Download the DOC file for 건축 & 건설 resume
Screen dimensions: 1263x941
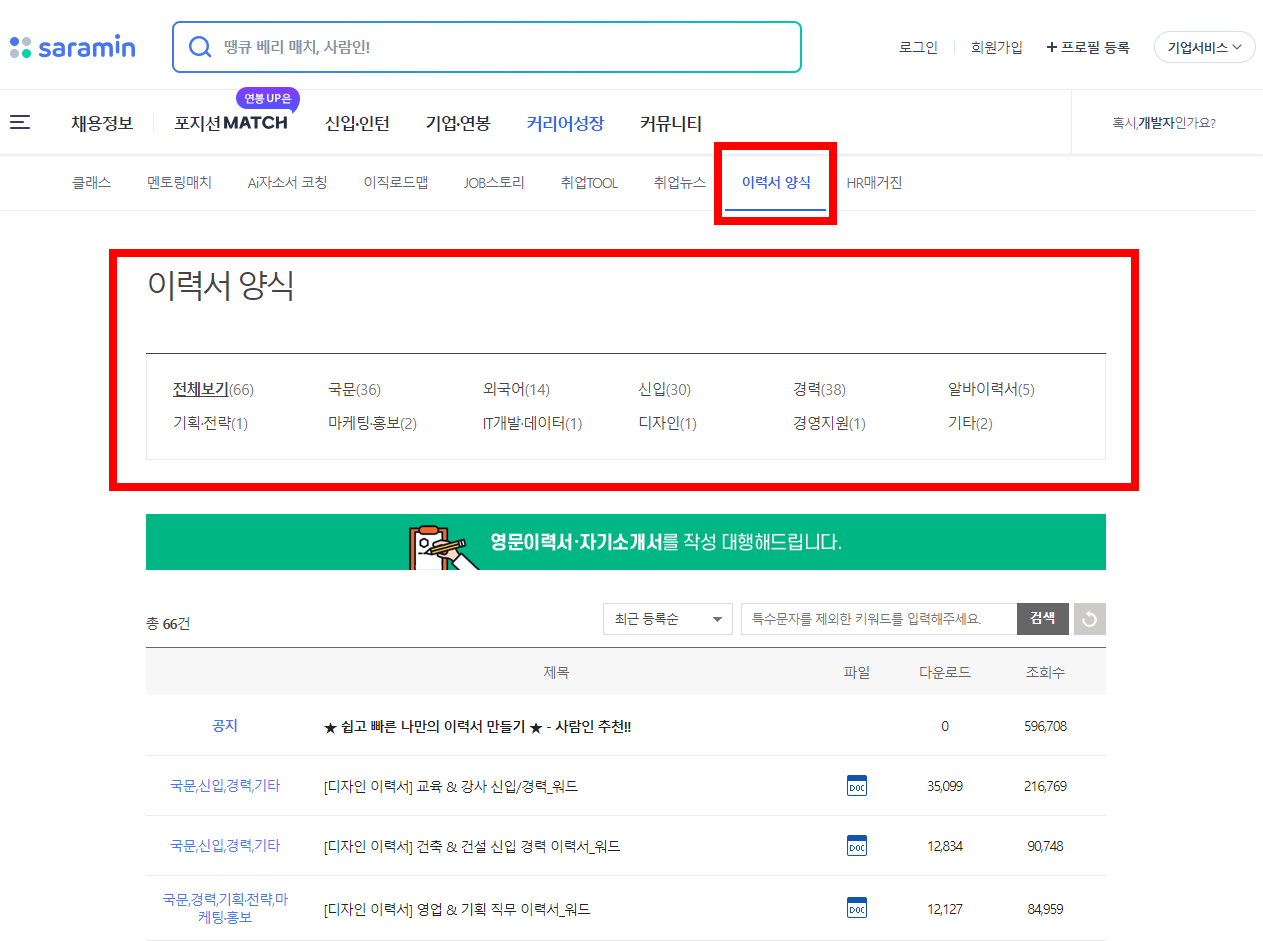[857, 845]
